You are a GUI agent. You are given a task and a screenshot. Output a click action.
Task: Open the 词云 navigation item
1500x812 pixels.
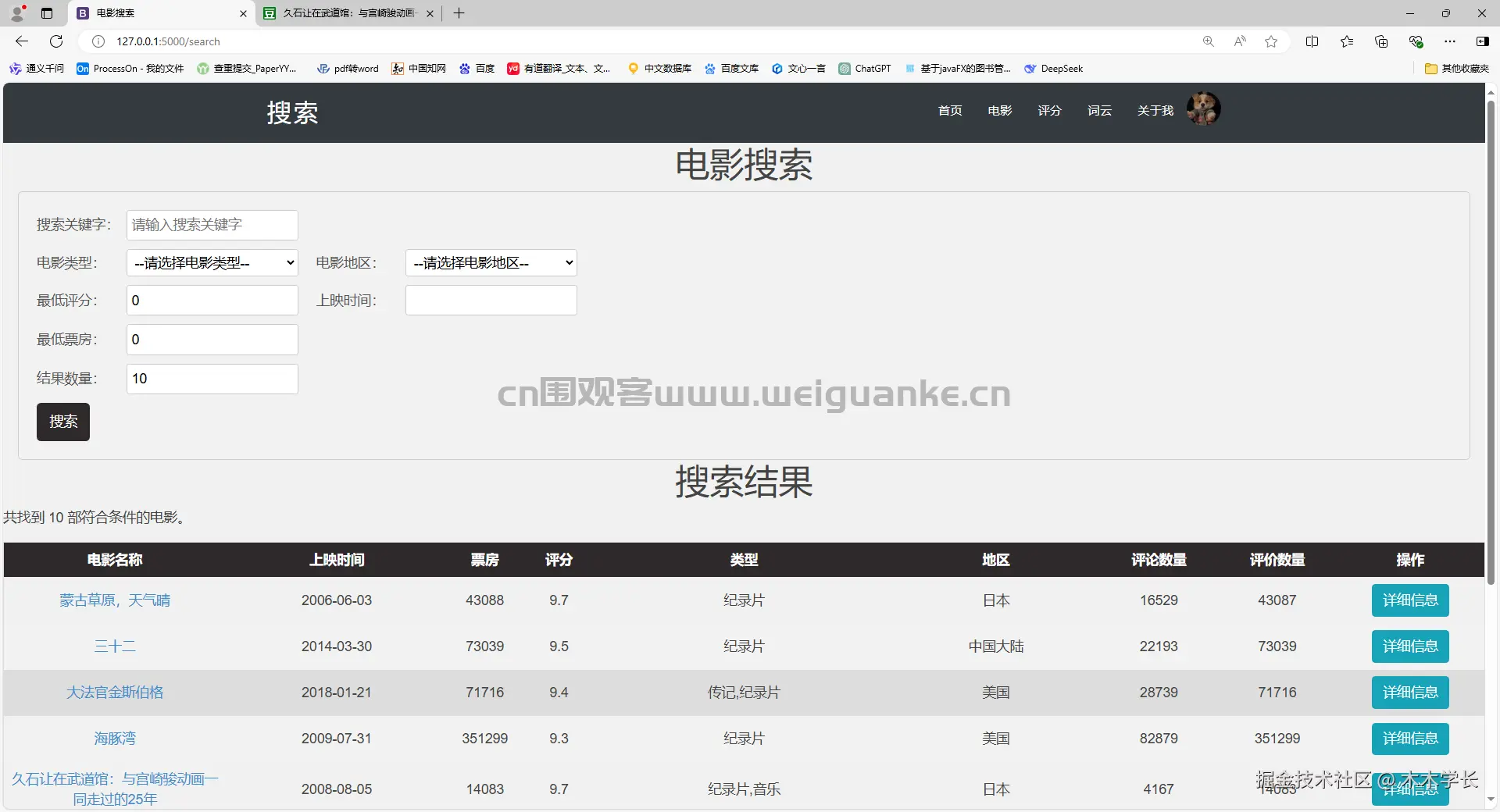tap(1099, 111)
